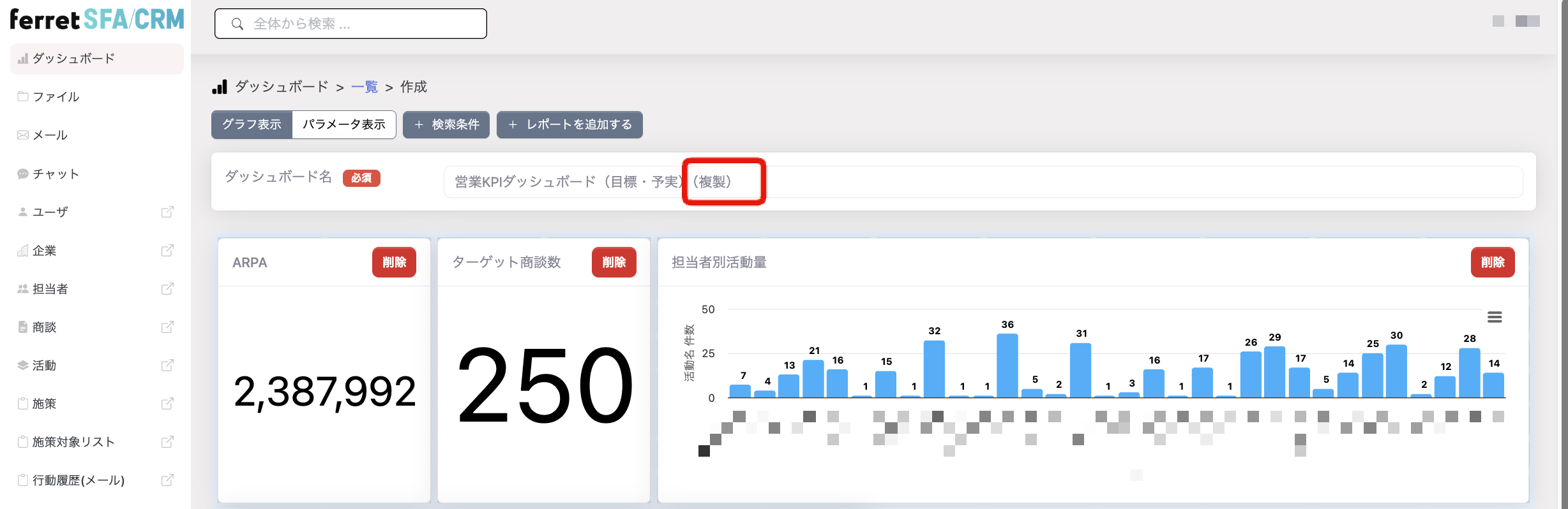
Task: Open external link icon beside 行動履歴(メール)
Action: (x=167, y=480)
